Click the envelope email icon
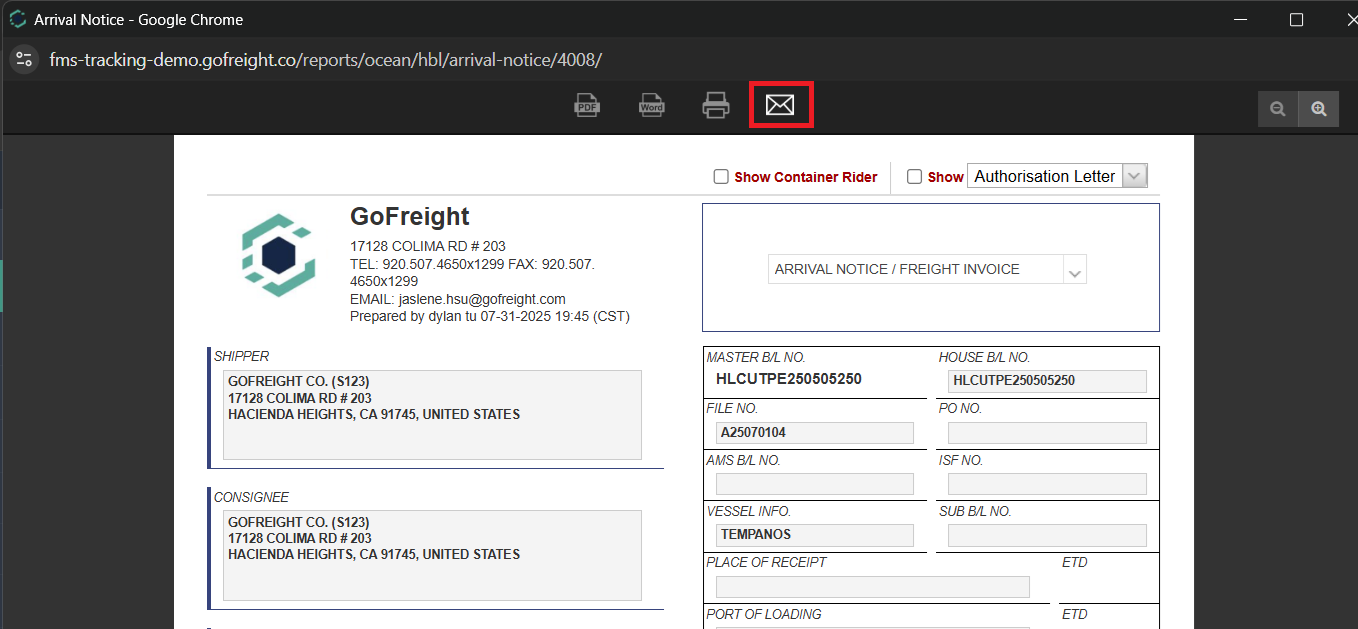The image size is (1358, 629). [x=780, y=105]
